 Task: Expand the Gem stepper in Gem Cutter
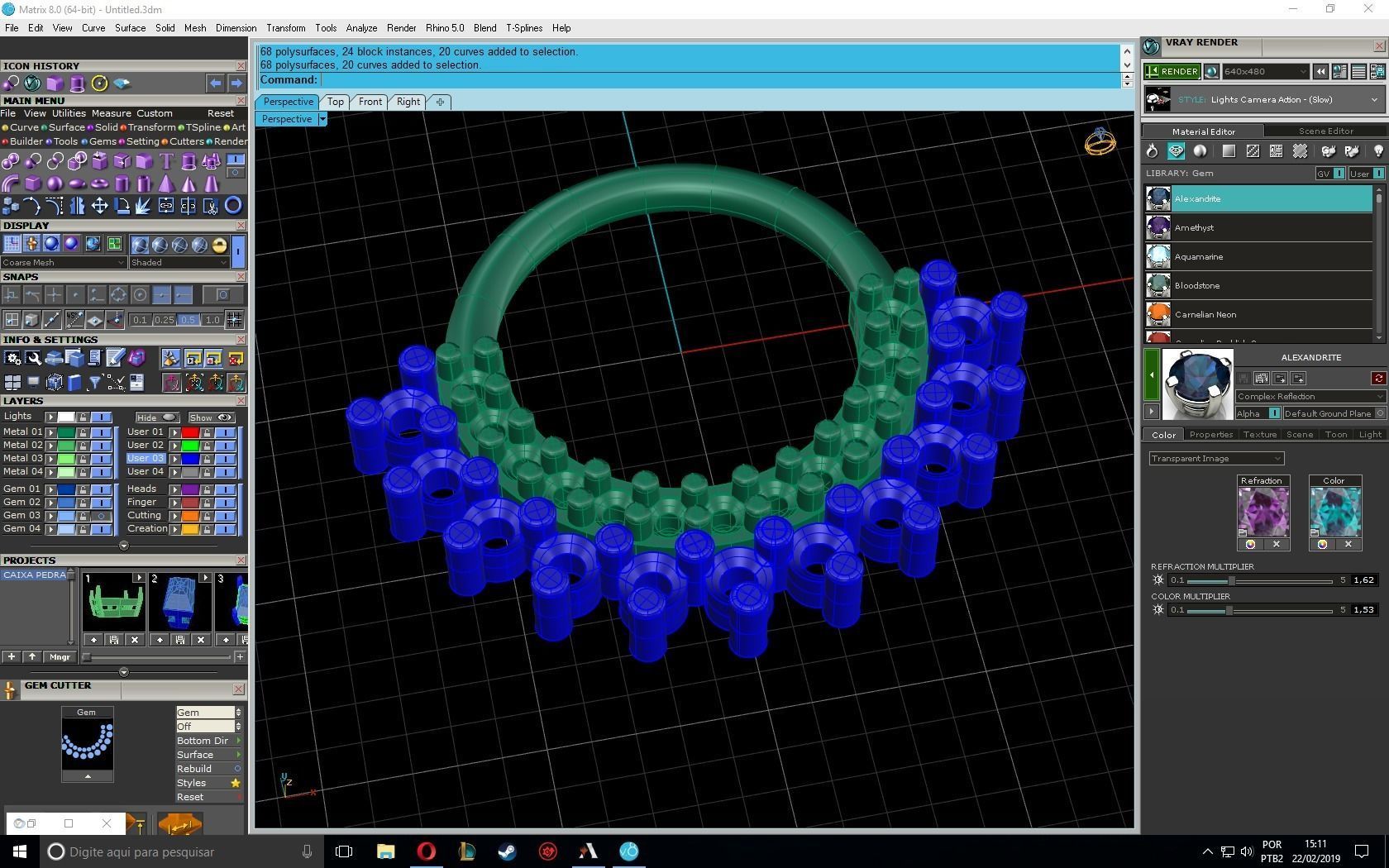238,713
